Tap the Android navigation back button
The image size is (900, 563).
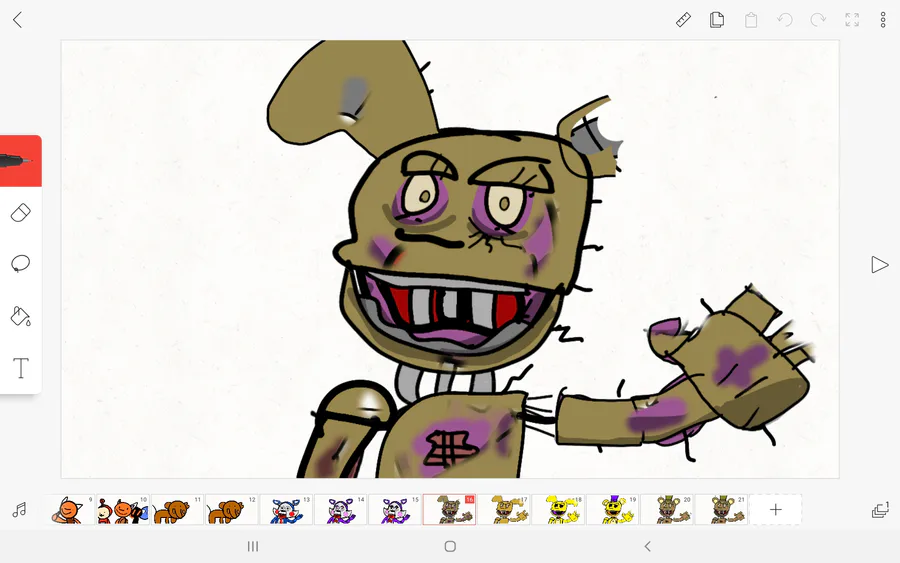coord(647,546)
